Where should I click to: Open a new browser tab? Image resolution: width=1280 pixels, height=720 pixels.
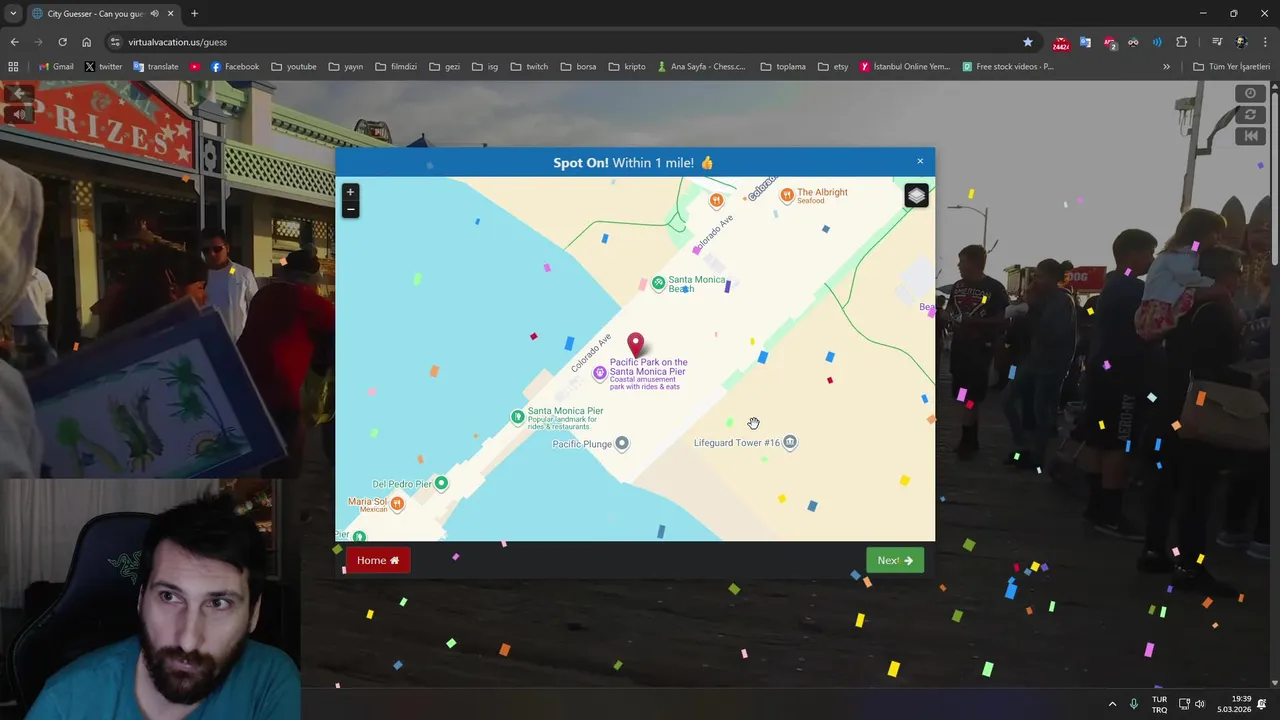click(194, 14)
